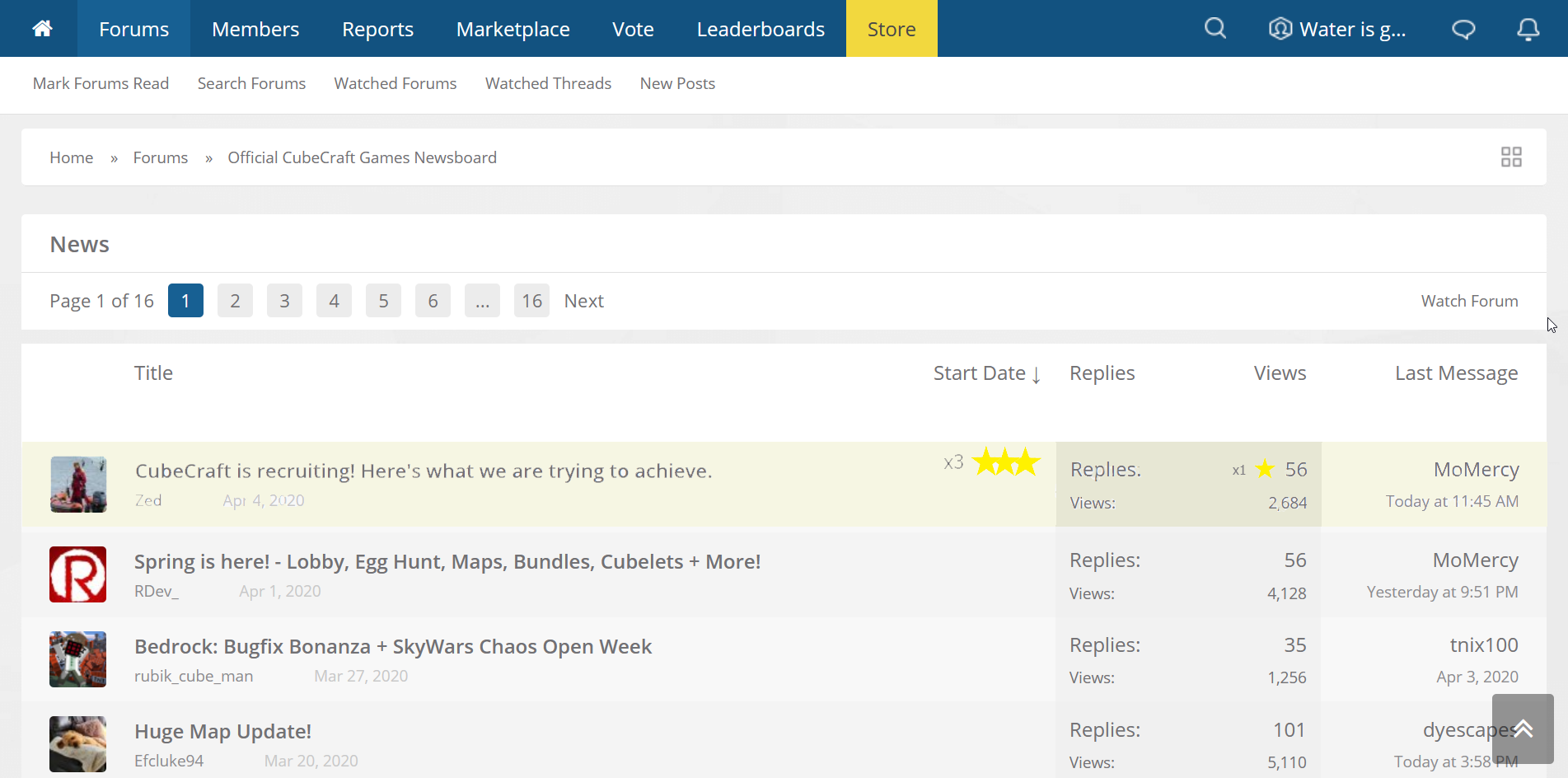Sort by Views column
Screen dimensions: 1568x778
click(x=1280, y=373)
